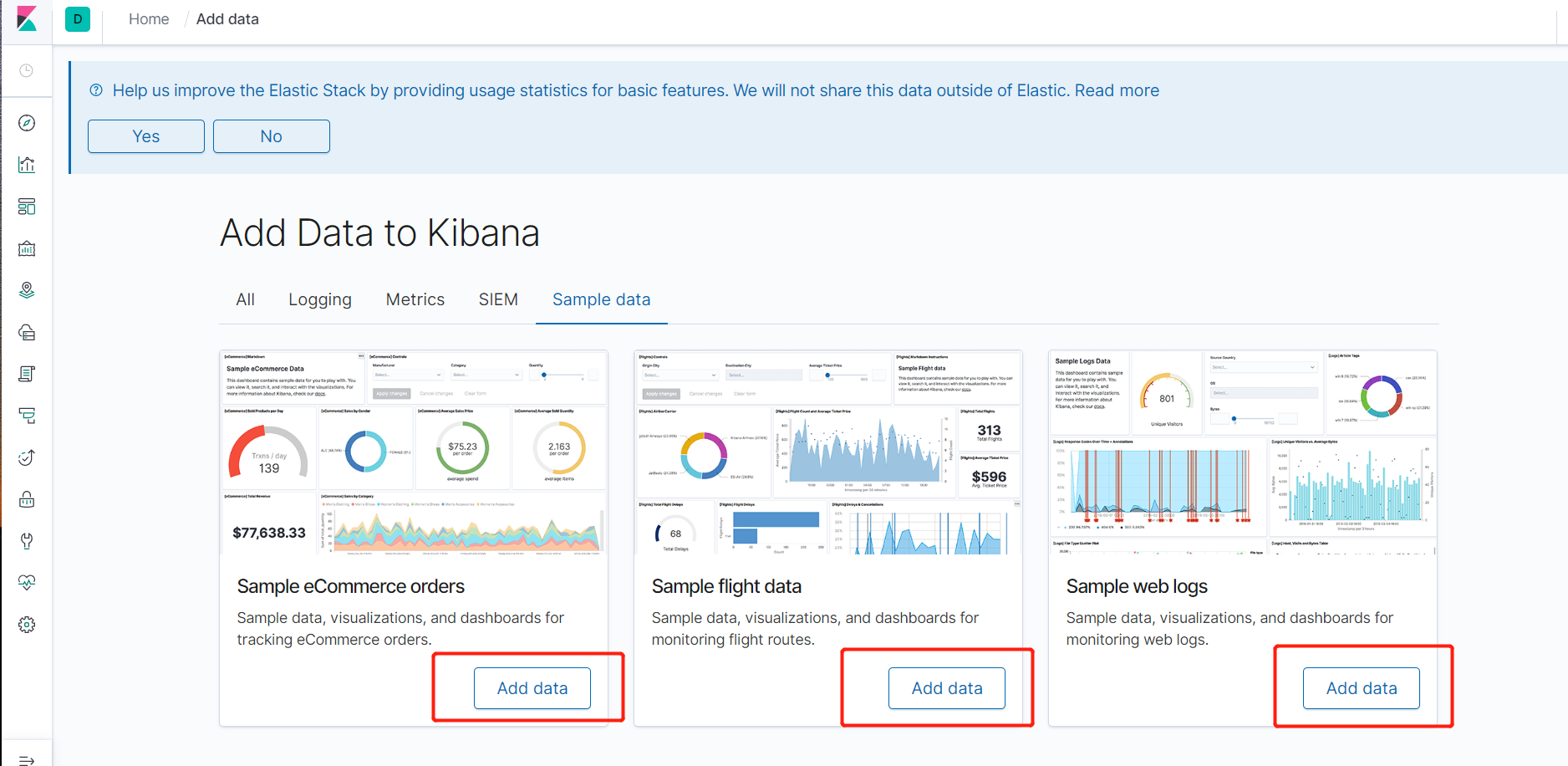The width and height of the screenshot is (1568, 766).
Task: Click the eCommerce dashboard preview thumbnail
Action: click(x=414, y=452)
